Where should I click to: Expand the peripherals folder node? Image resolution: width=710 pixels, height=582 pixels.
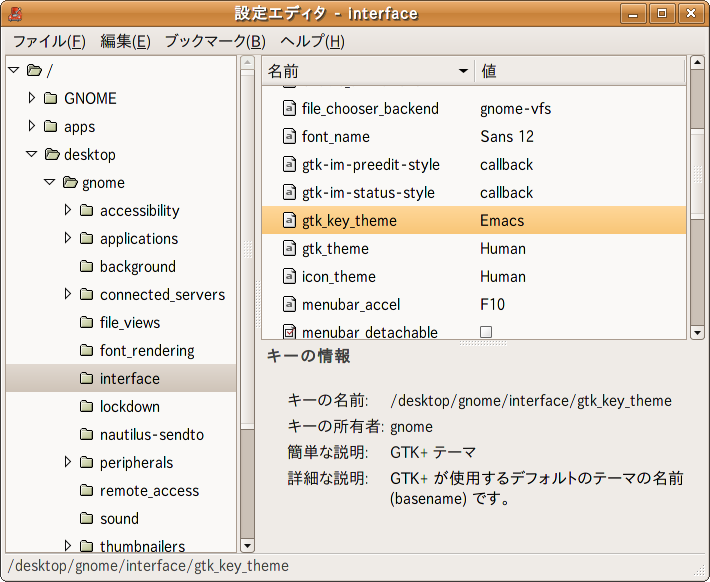click(67, 462)
